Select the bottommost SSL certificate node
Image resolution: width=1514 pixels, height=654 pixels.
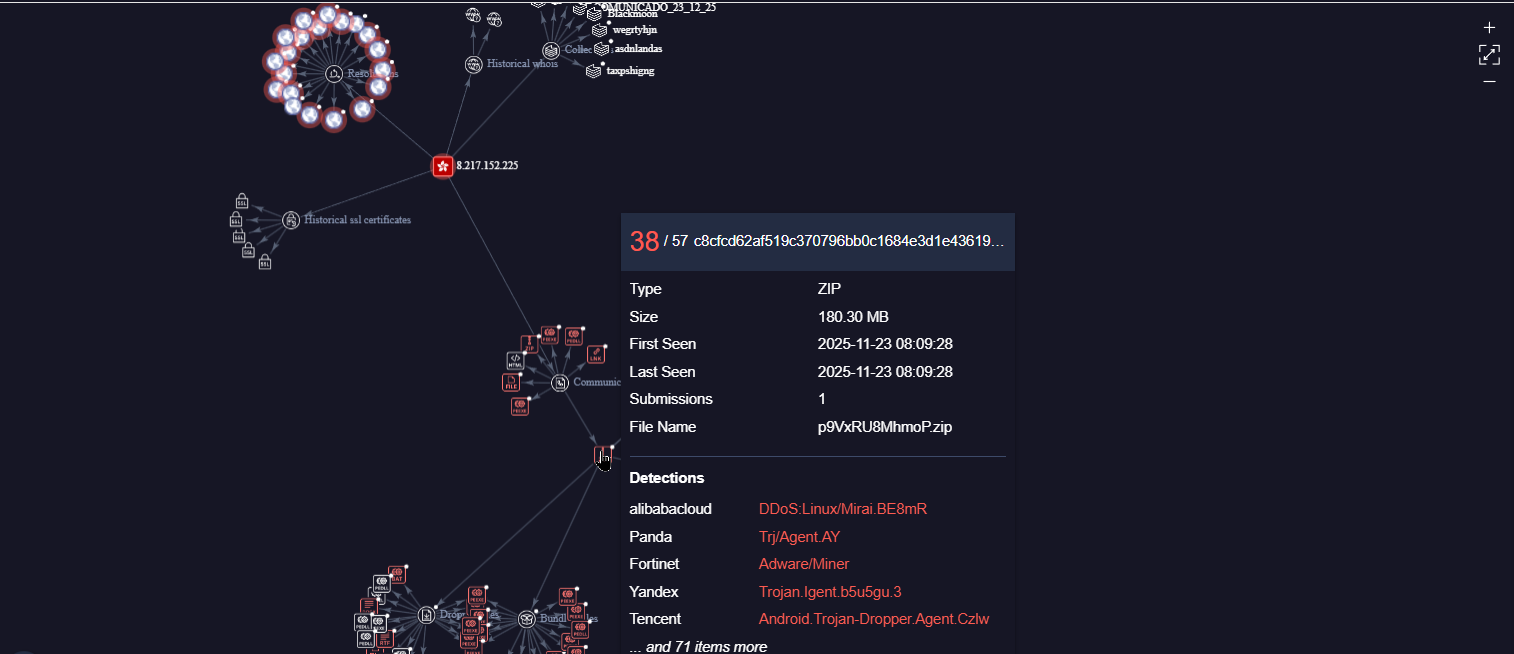point(264,262)
